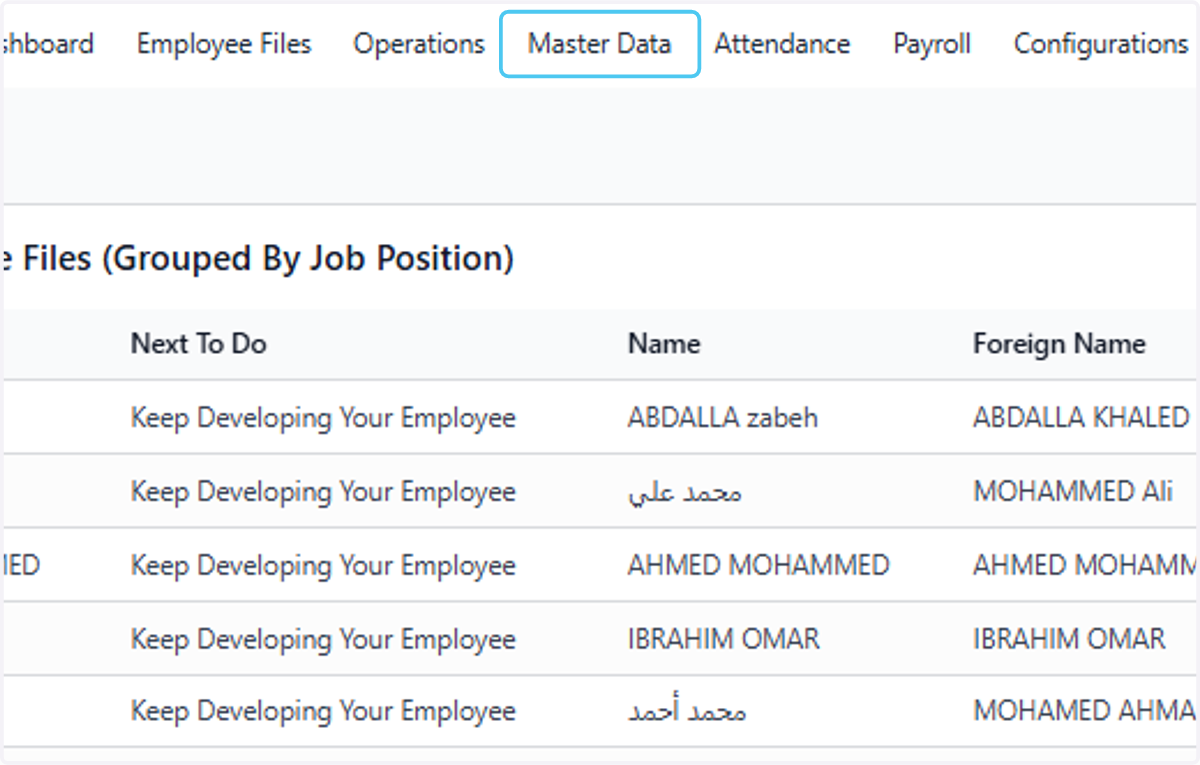Sort by the Name column header

664,344
